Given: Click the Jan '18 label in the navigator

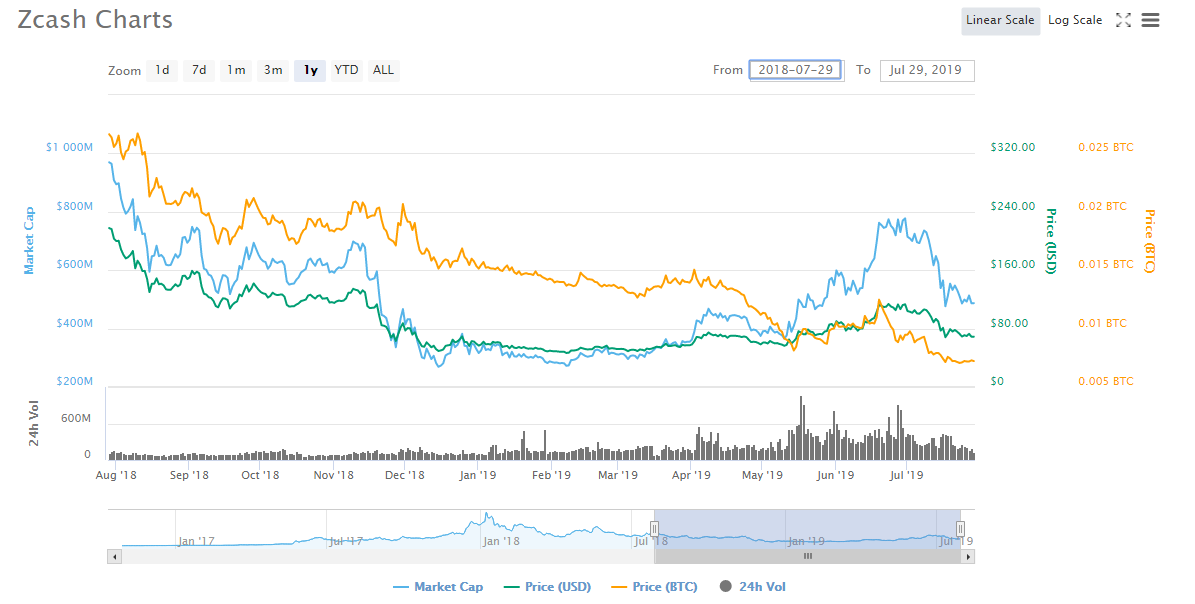Looking at the screenshot, I should 501,542.
